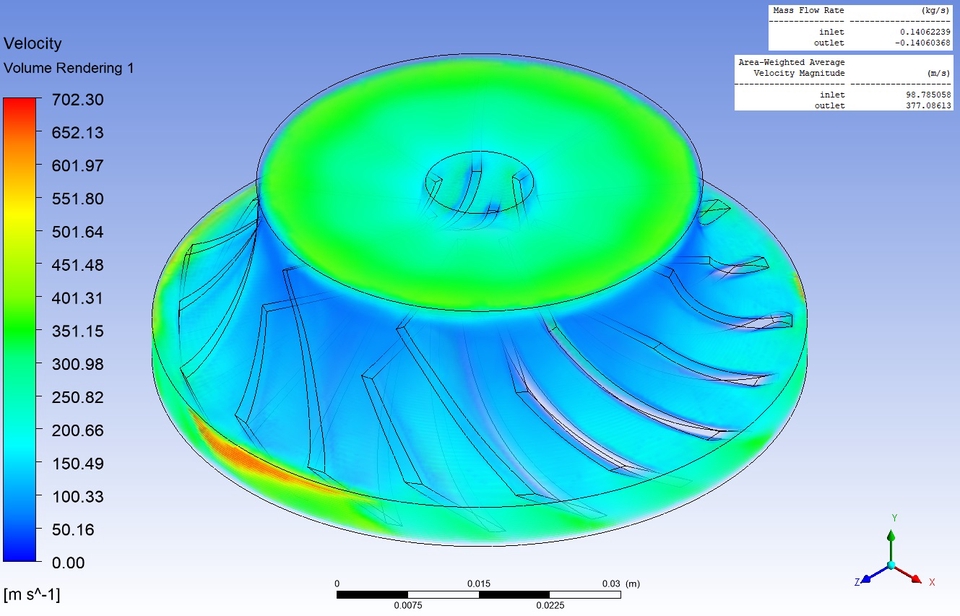Click the 702.30 maximum legend value
This screenshot has height=616, width=960.
click(x=79, y=99)
